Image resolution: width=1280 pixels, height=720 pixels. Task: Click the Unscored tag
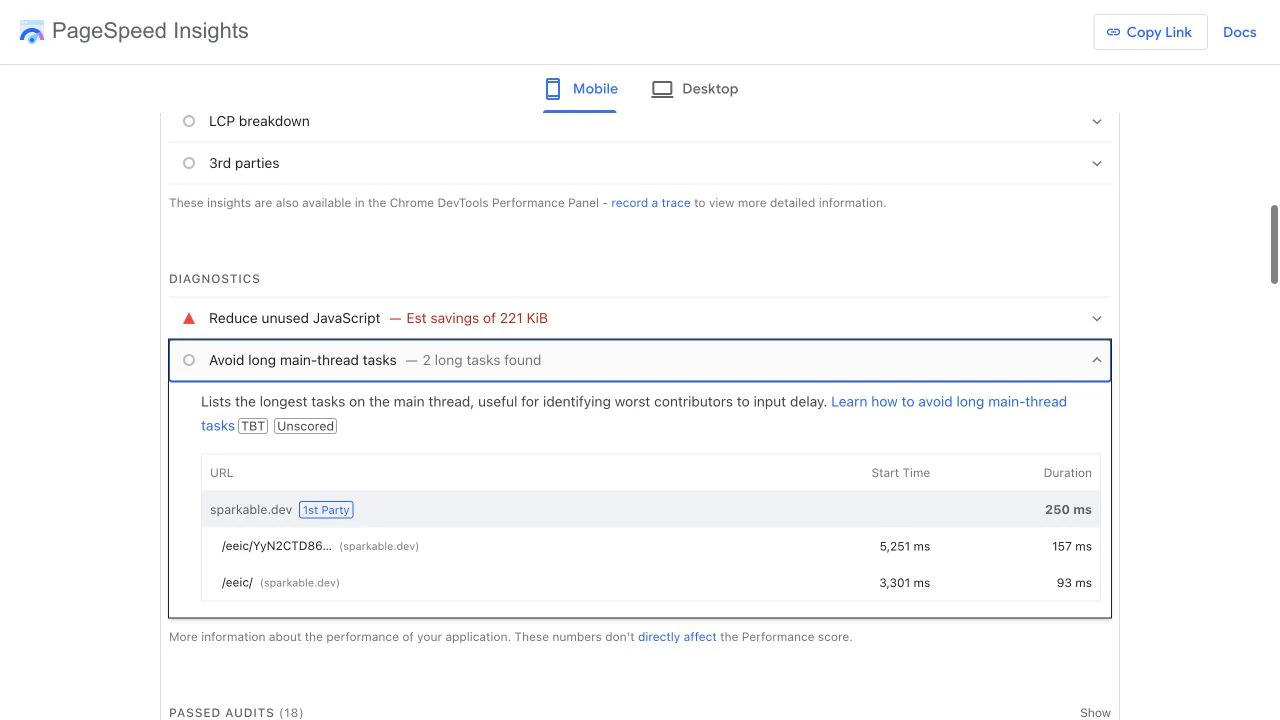pyautogui.click(x=305, y=426)
